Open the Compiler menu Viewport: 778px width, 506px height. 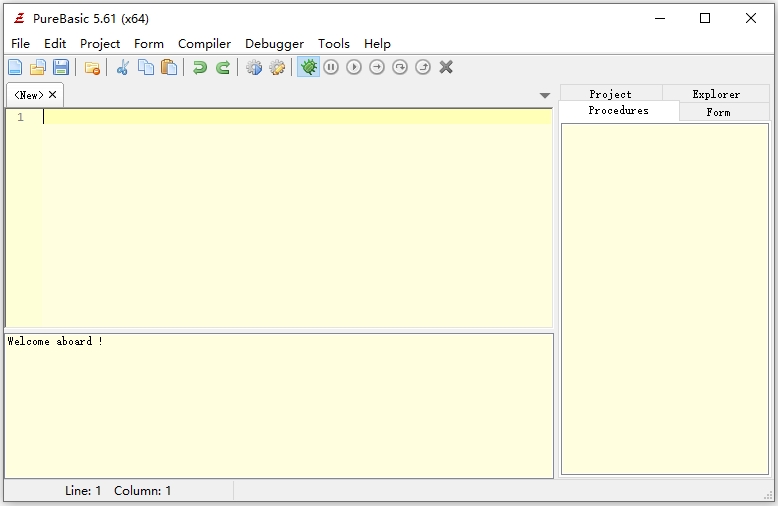pyautogui.click(x=204, y=44)
